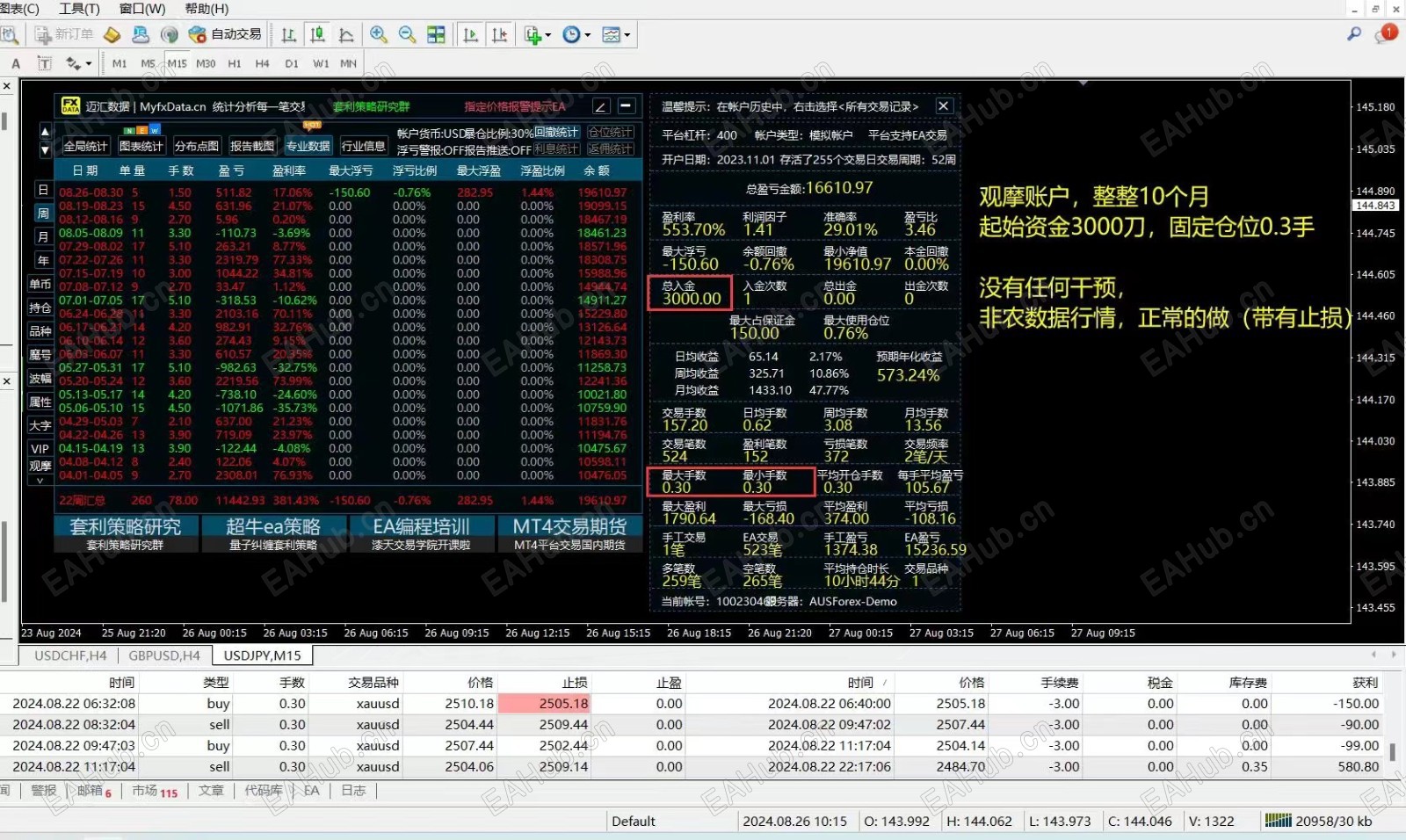Click the search magnifier icon at top right
Image resolution: width=1406 pixels, height=840 pixels.
[x=1354, y=33]
